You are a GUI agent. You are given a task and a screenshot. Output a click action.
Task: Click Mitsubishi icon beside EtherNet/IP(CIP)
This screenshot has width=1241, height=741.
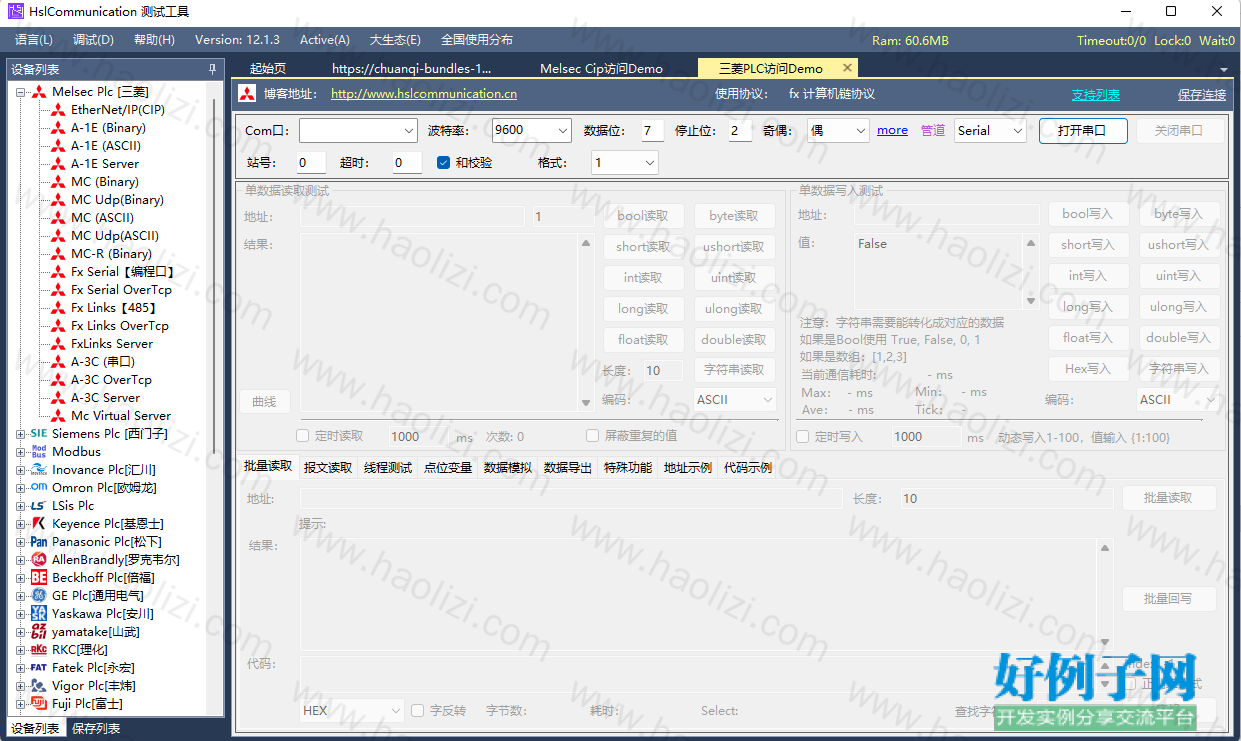(x=58, y=110)
